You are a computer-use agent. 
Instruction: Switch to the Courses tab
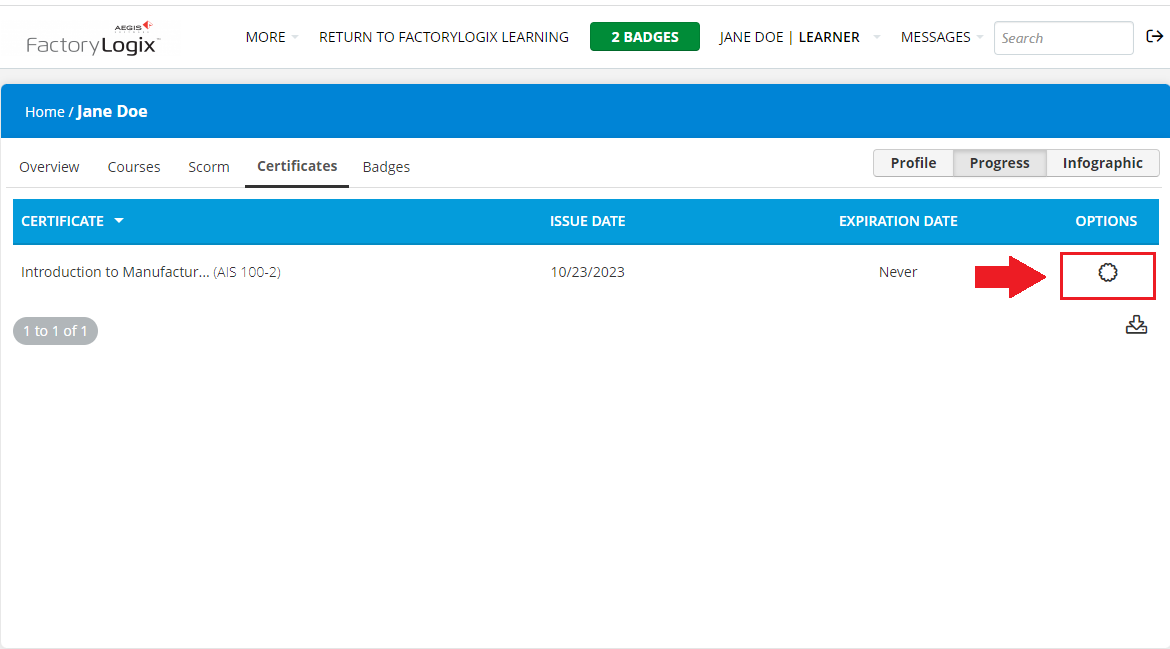[x=133, y=166]
